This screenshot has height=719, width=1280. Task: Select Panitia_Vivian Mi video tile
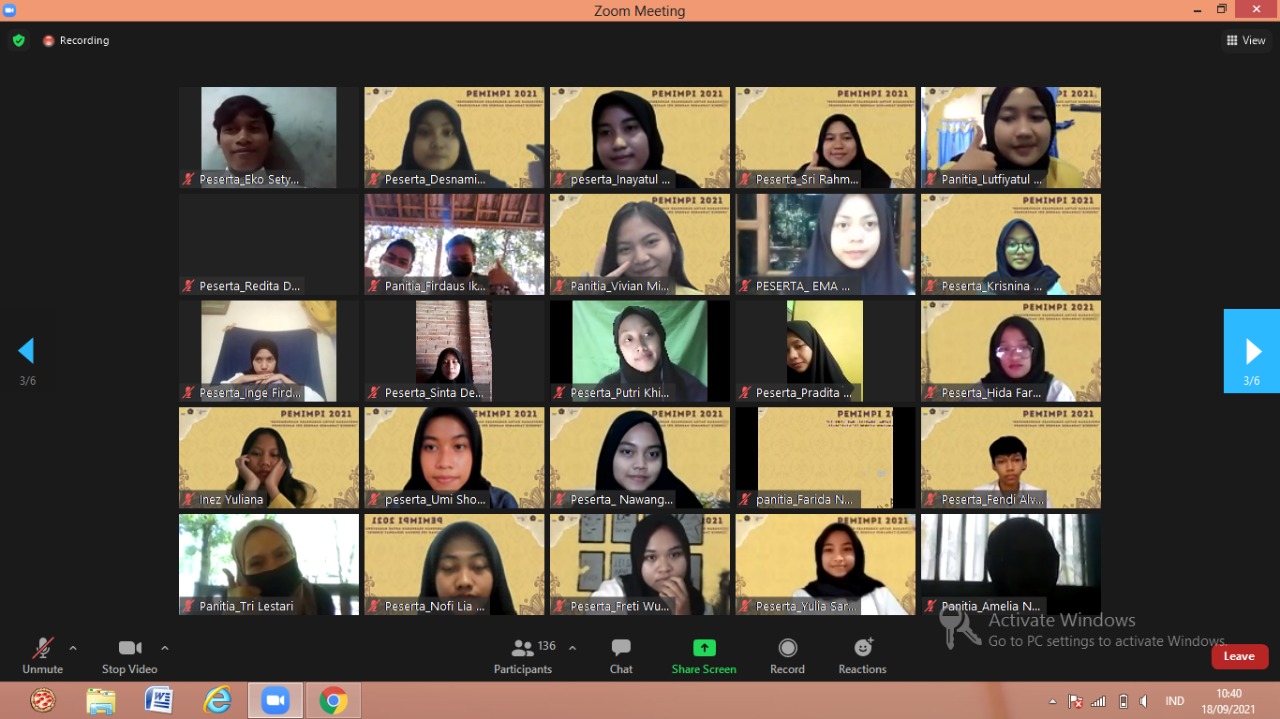640,244
